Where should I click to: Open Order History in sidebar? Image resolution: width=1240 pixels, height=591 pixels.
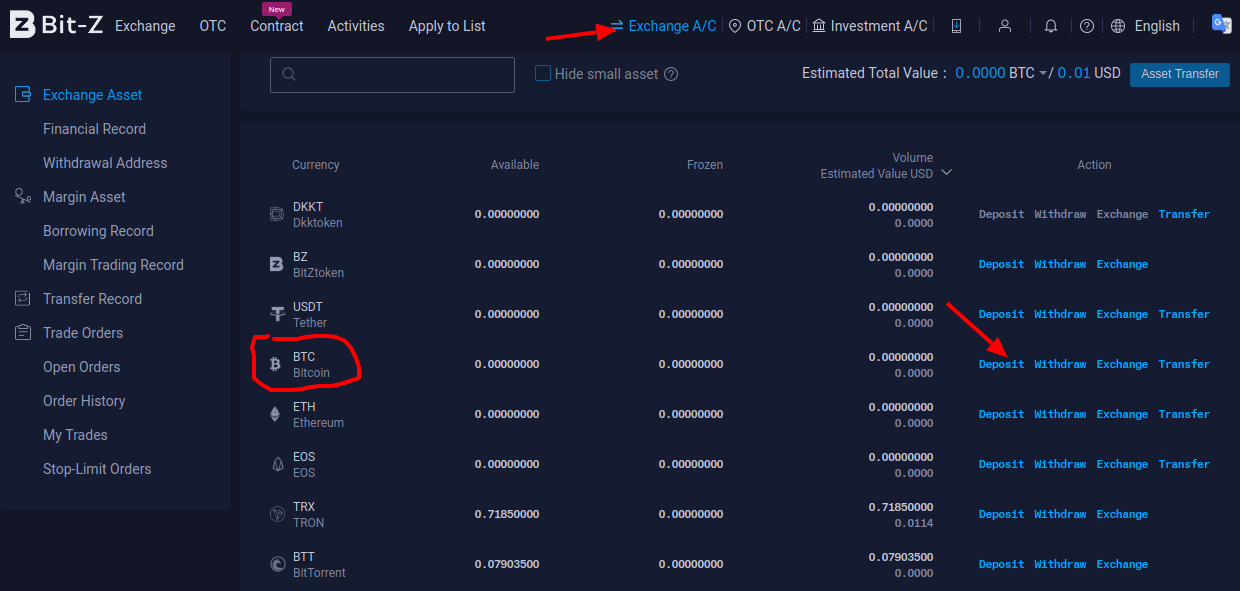click(84, 401)
